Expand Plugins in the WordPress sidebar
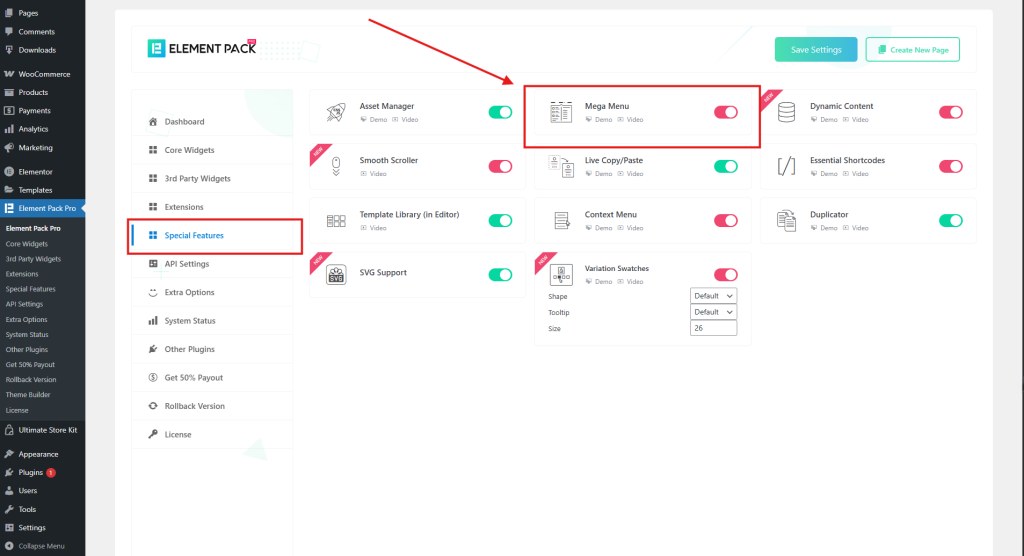1024x556 pixels. coord(31,472)
